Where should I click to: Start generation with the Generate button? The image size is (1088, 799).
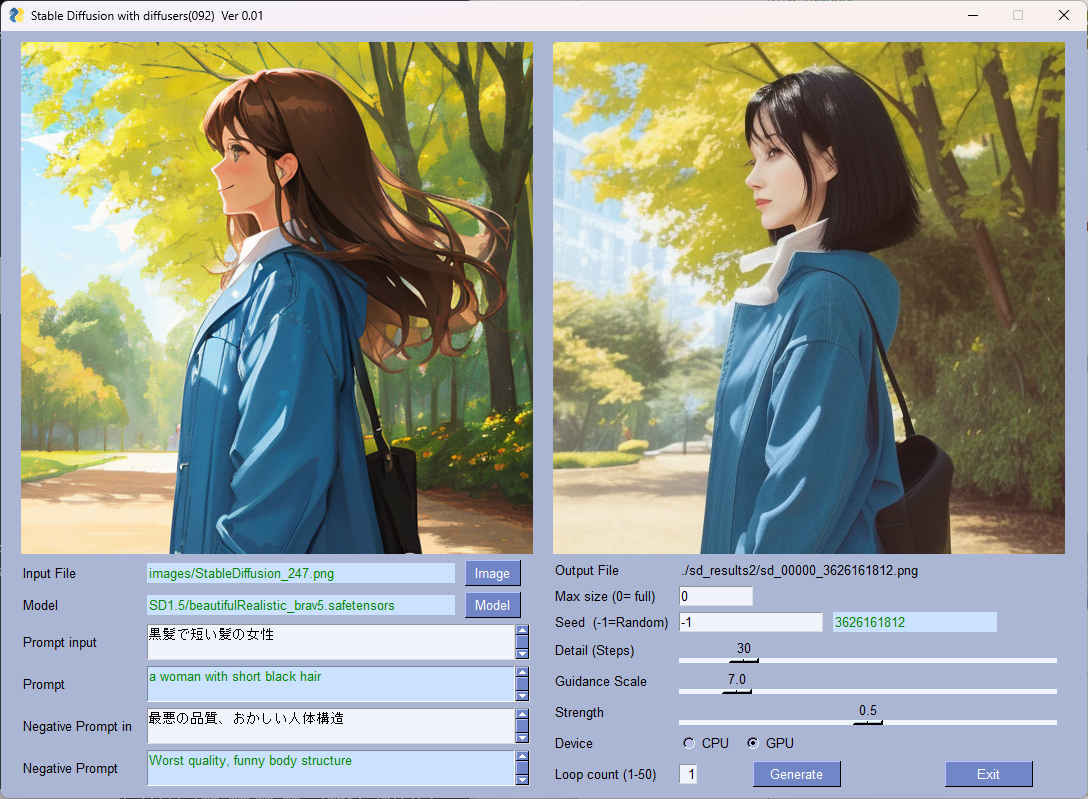796,774
